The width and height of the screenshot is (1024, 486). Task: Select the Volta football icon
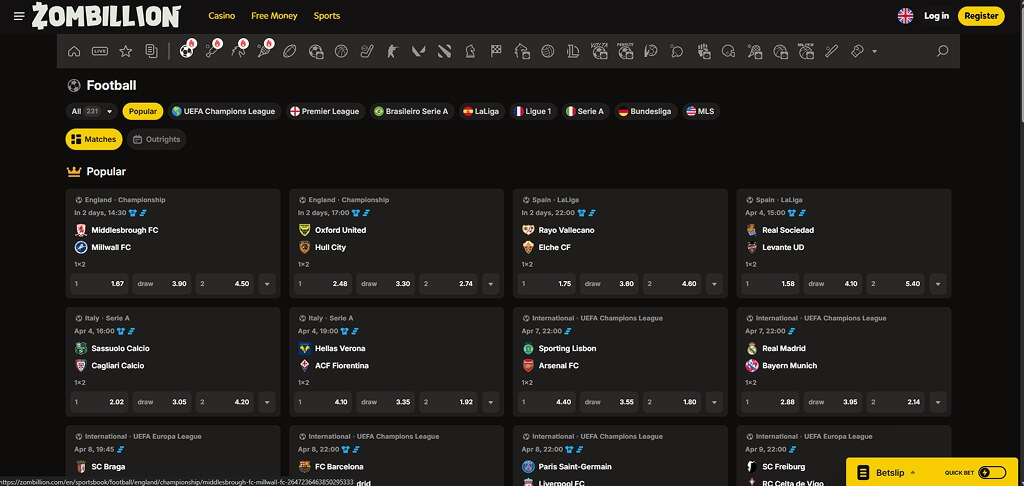pos(599,50)
